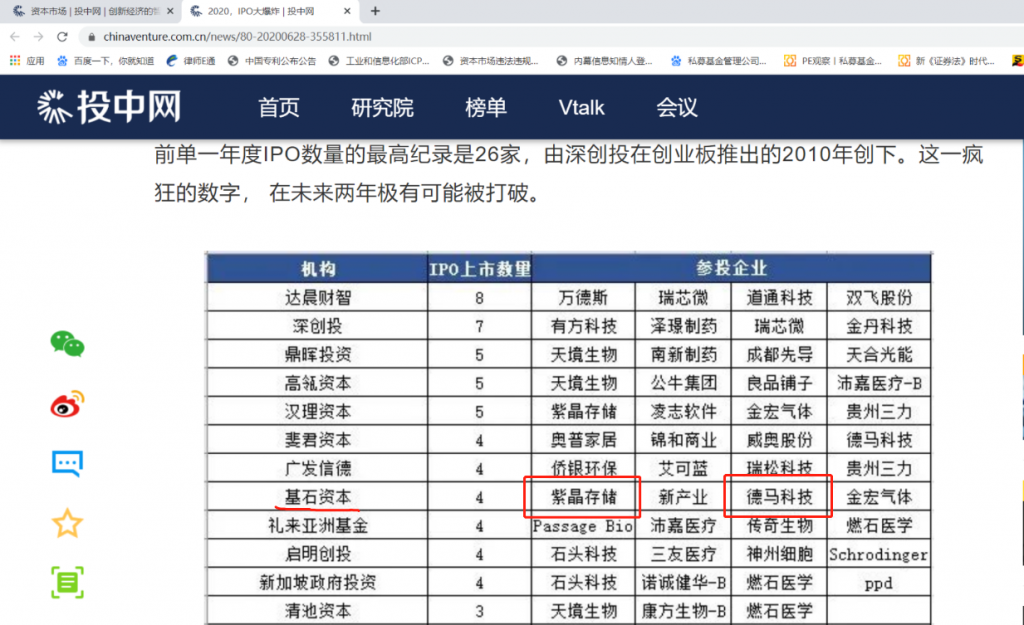Screen dimensions: 1024x625
Task: Select the 斐君资本 table cell
Action: [x=318, y=440]
